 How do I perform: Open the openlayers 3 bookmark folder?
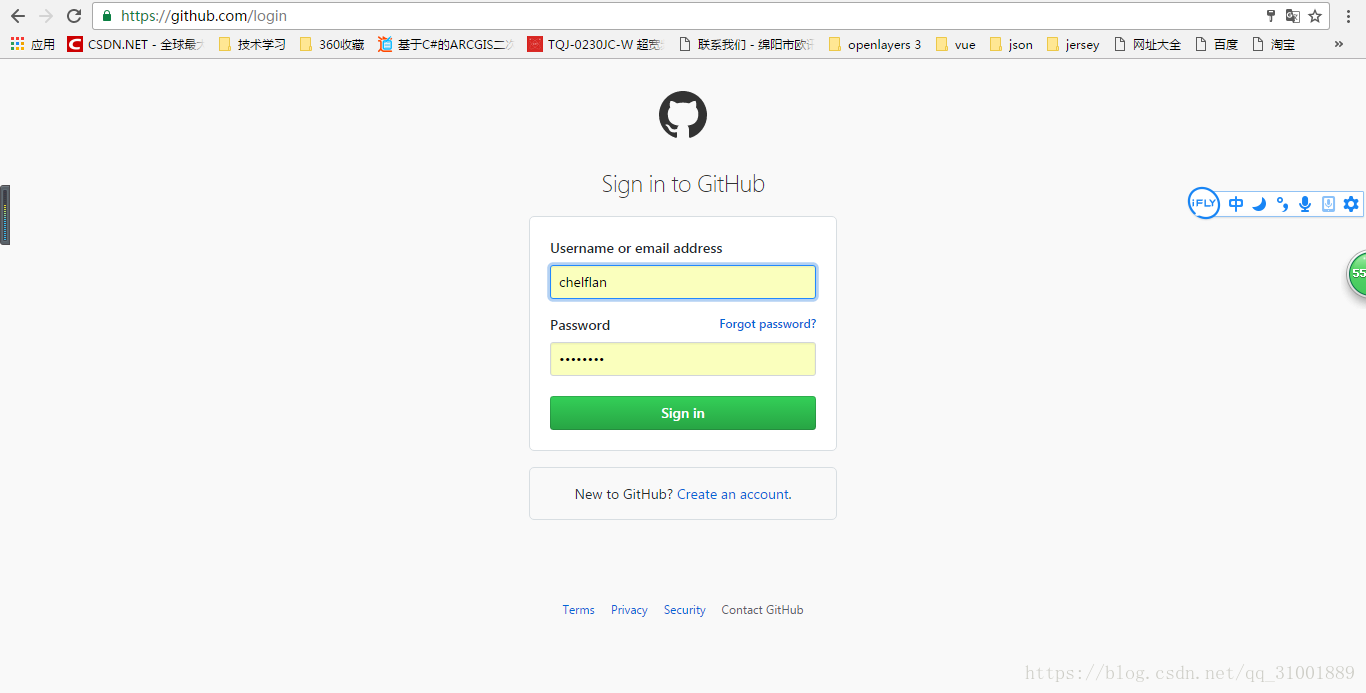point(875,44)
